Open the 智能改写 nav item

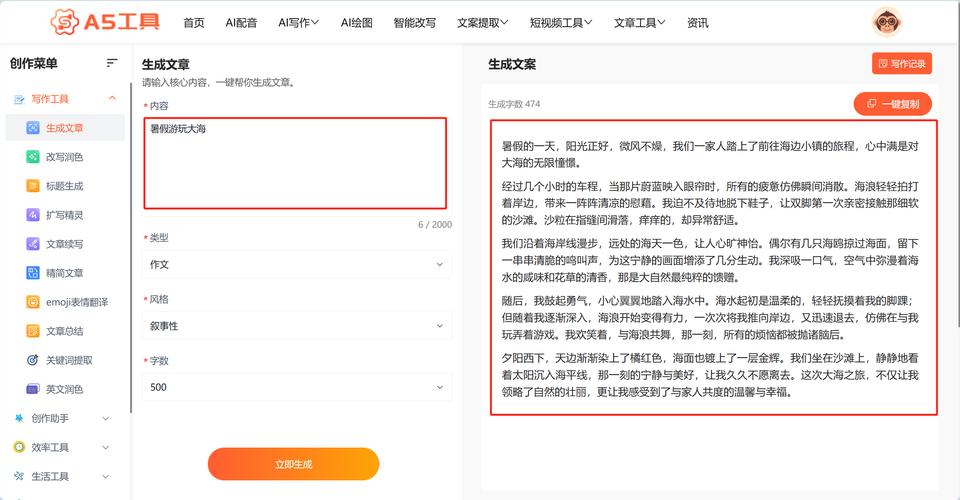point(414,23)
